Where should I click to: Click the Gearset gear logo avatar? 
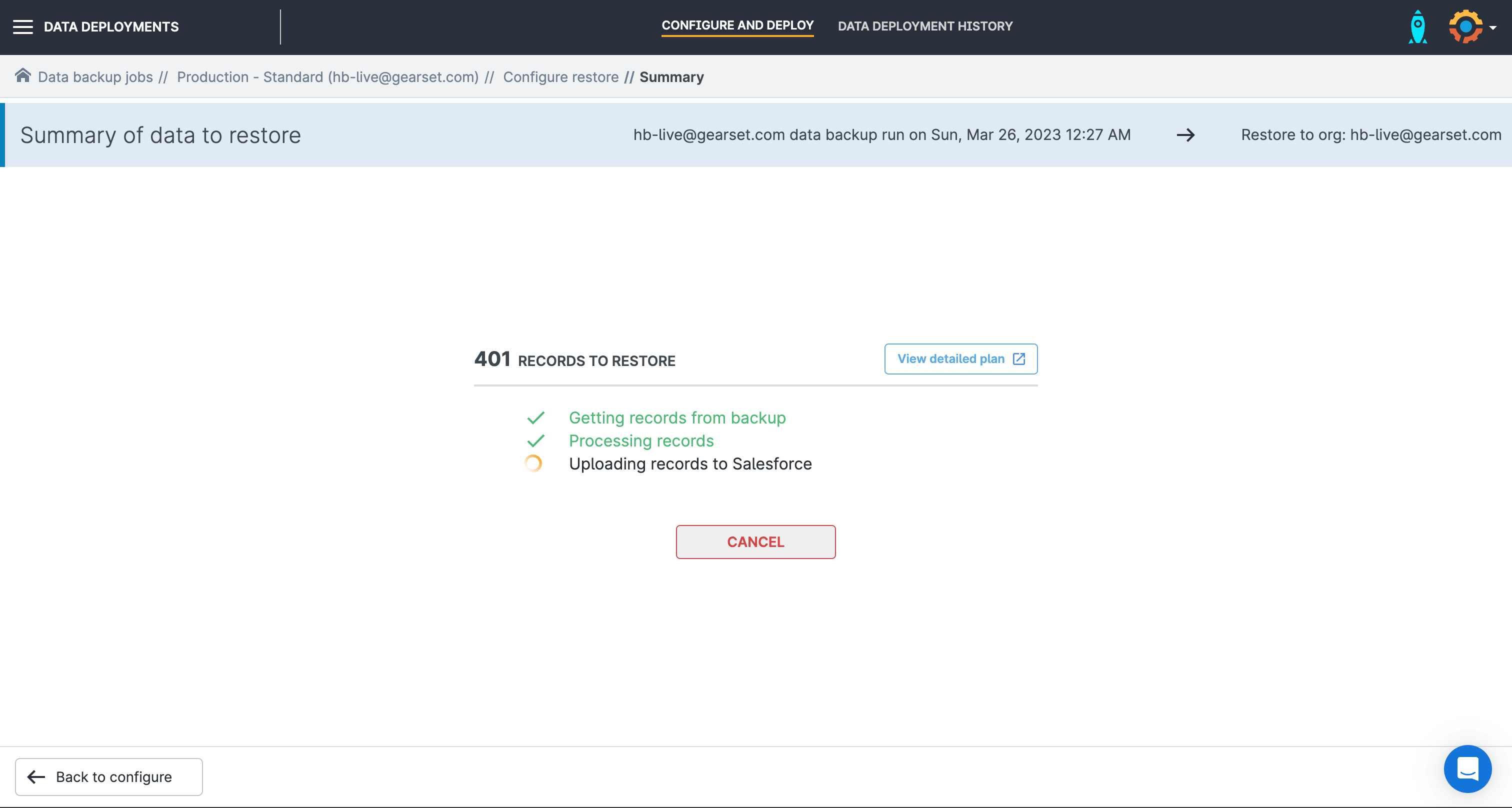(1465, 27)
